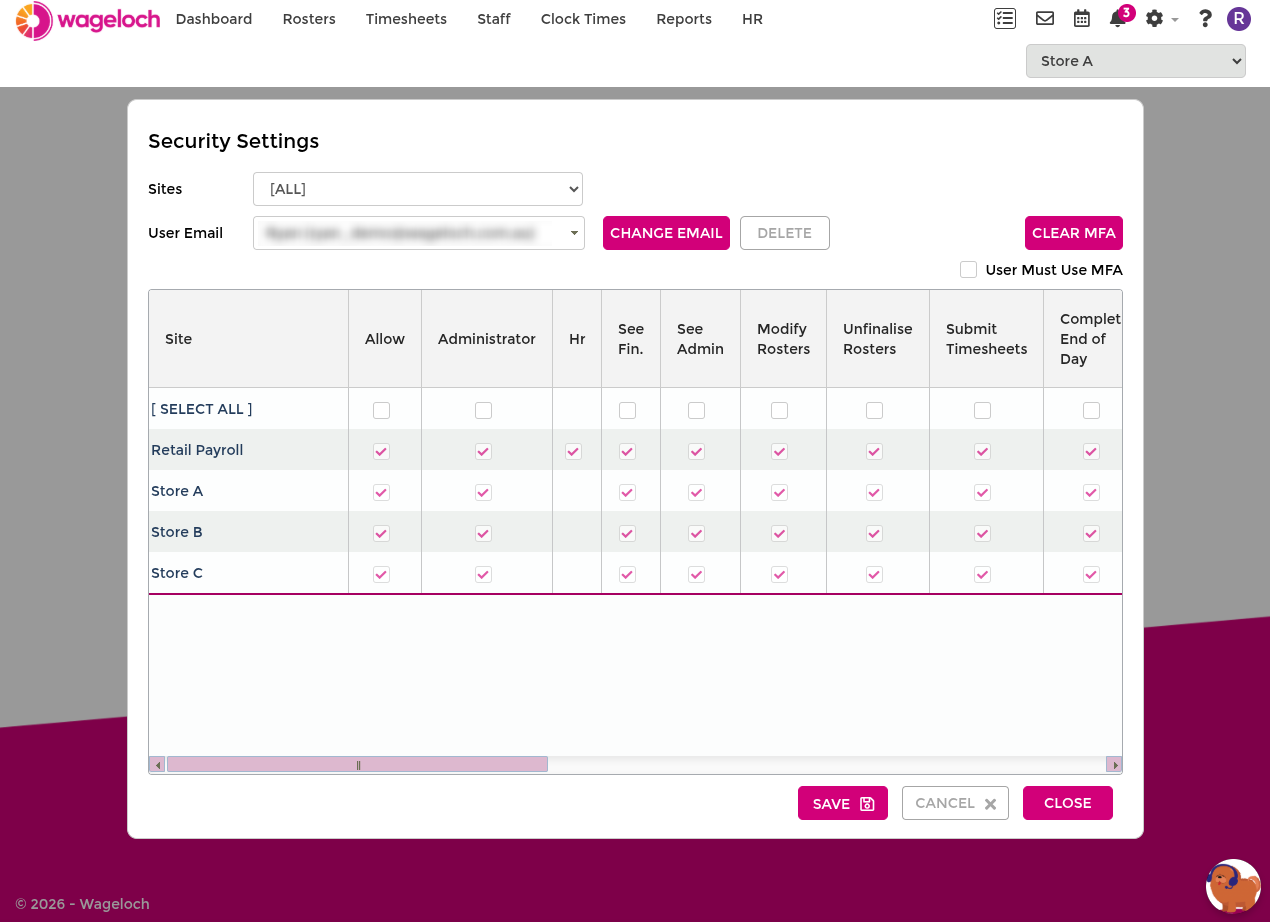Check Select All under See Fin. column
1270x922 pixels.
pyautogui.click(x=627, y=410)
